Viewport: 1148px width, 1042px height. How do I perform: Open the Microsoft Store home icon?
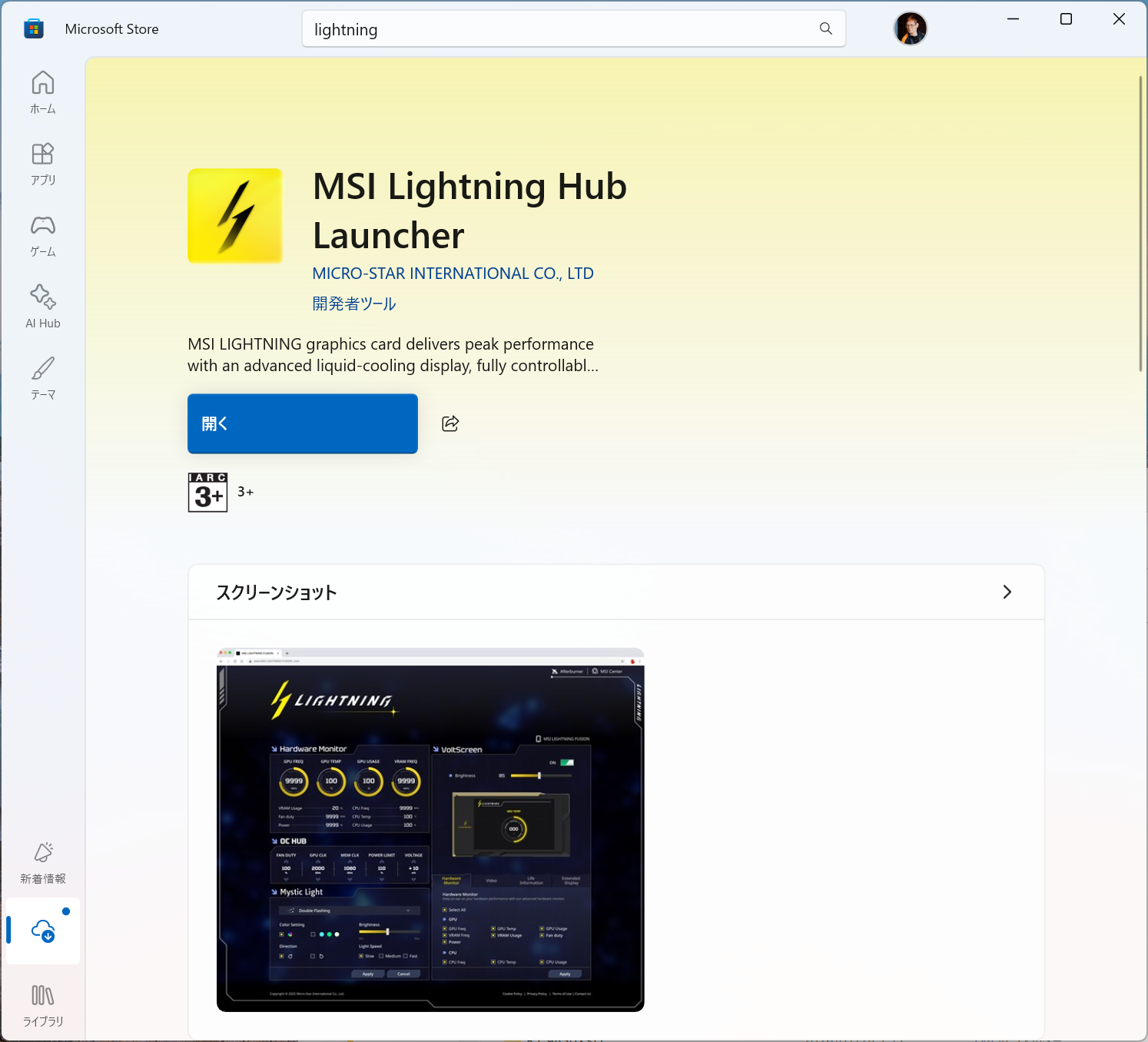coord(34,28)
